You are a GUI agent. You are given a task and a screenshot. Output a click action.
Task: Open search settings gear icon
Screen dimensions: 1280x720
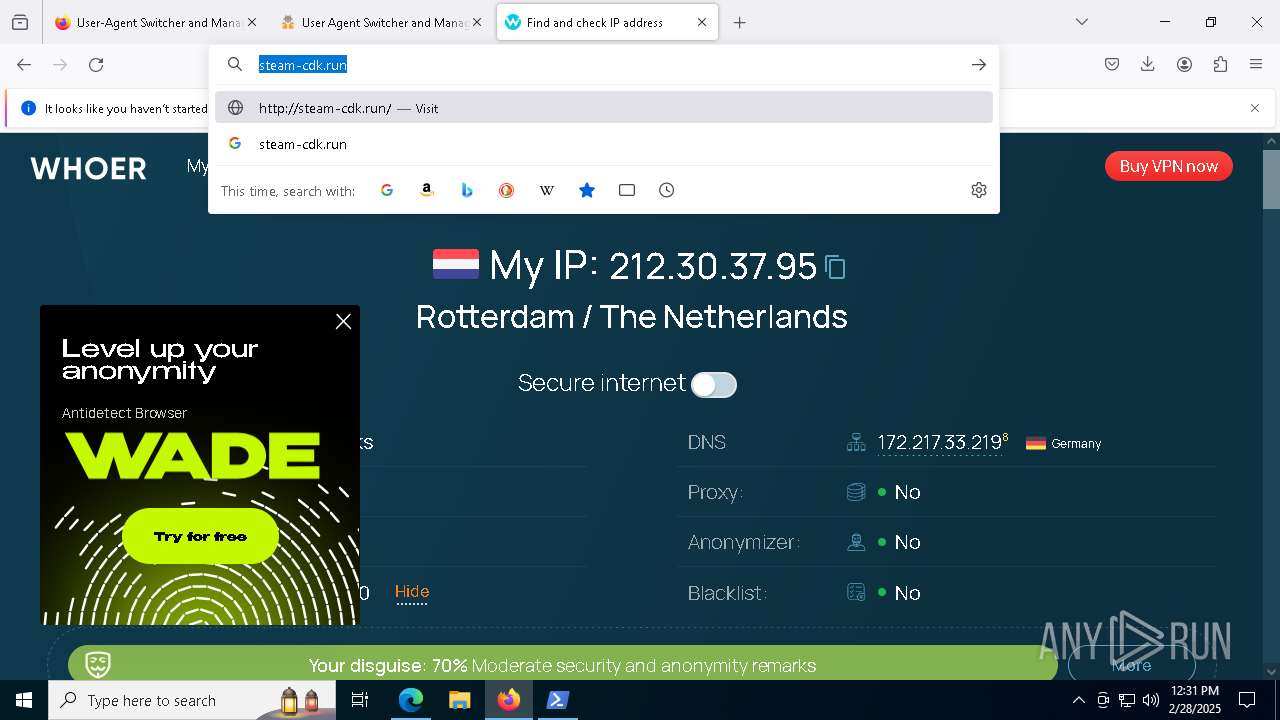click(979, 190)
